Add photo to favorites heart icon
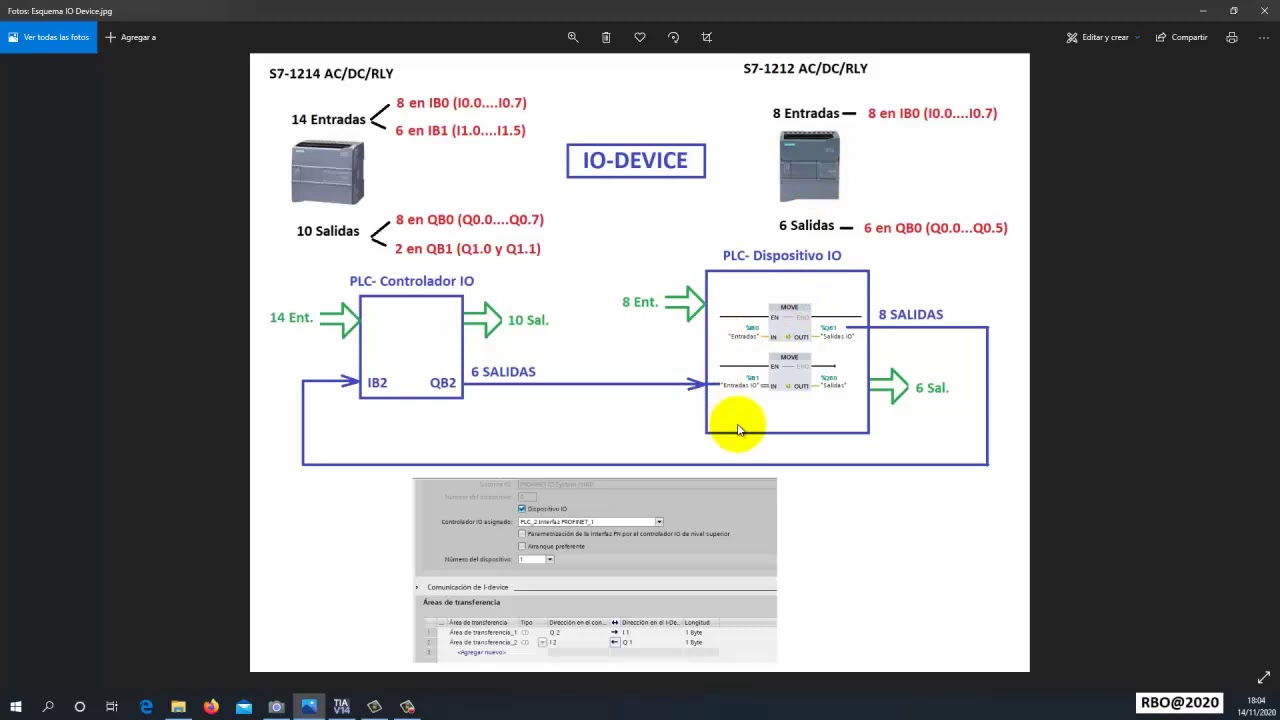 [x=640, y=37]
